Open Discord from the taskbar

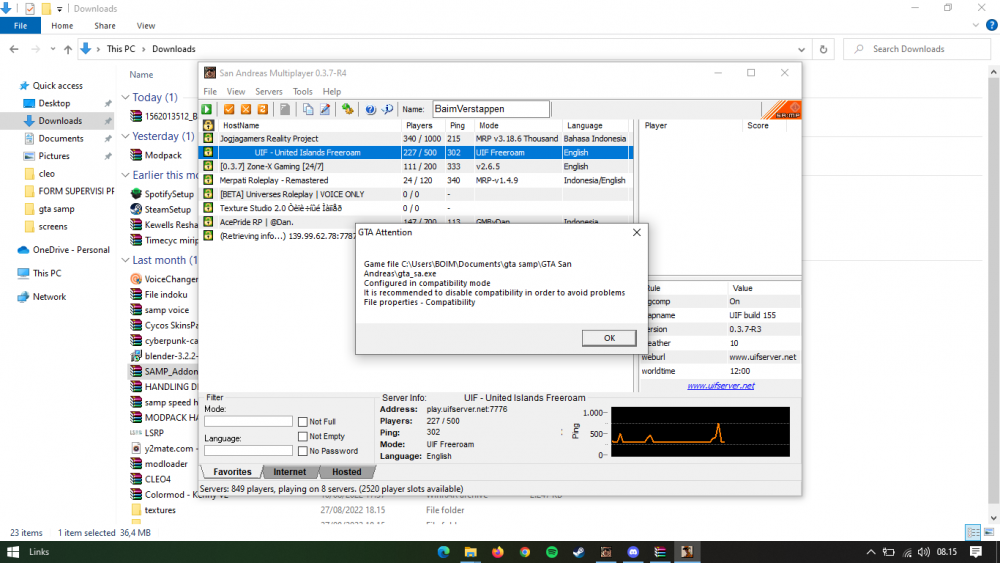click(633, 552)
